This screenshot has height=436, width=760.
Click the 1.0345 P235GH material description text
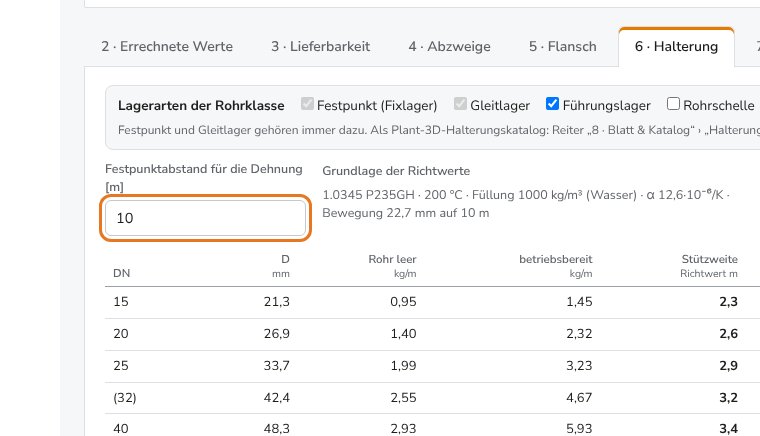pos(368,195)
